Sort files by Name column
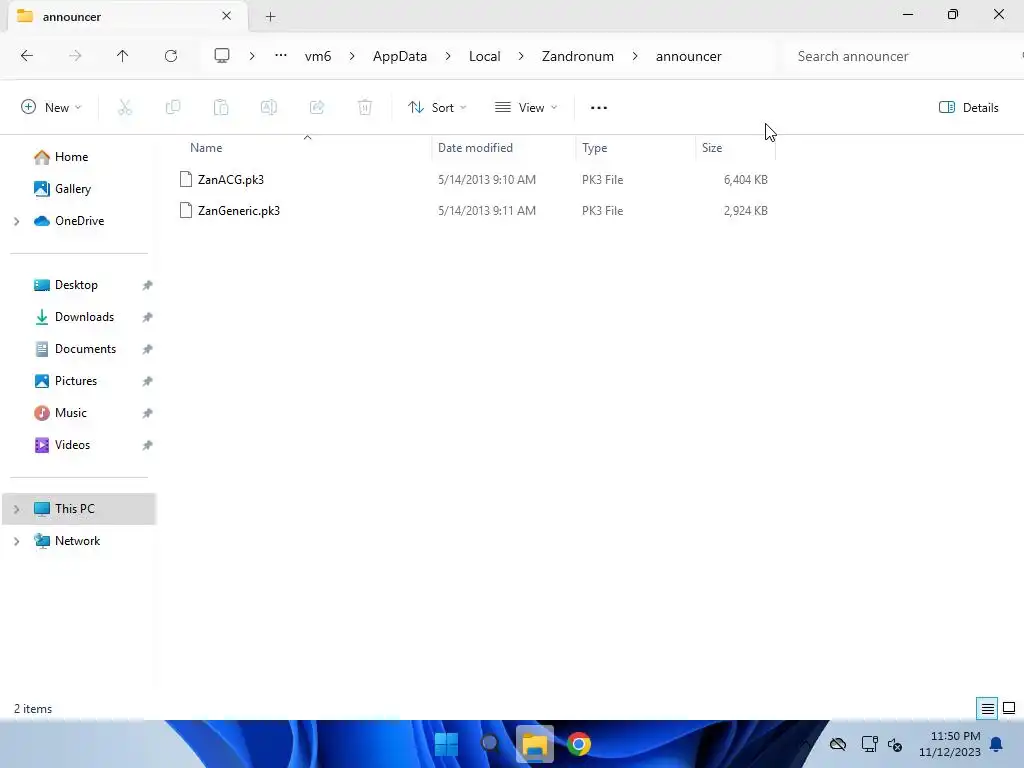1024x768 pixels. click(x=206, y=148)
